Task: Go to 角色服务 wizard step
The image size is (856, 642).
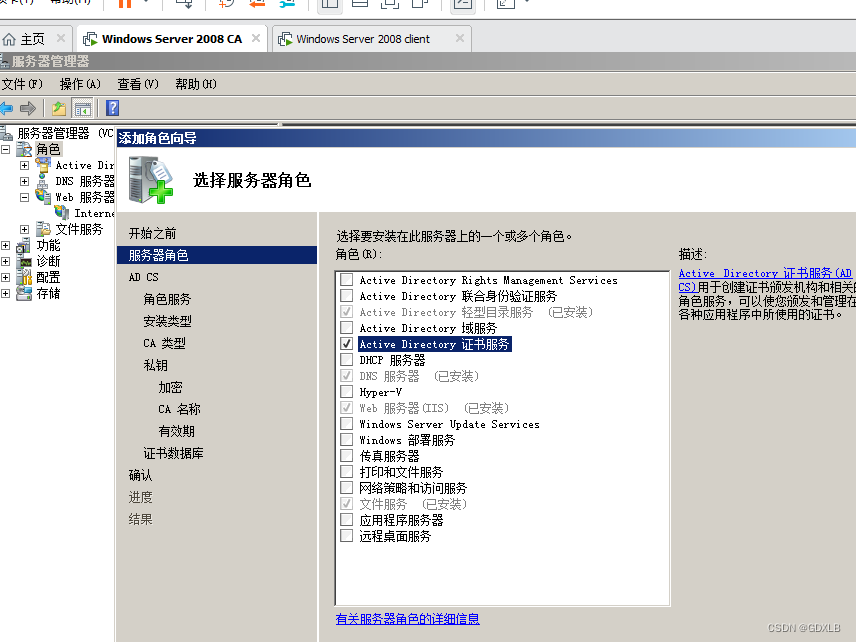Action: [x=167, y=299]
